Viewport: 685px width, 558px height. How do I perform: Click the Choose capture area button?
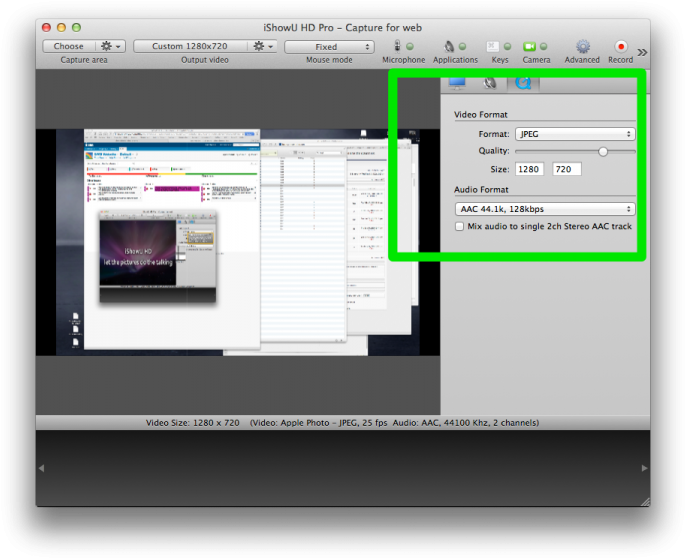pos(69,46)
